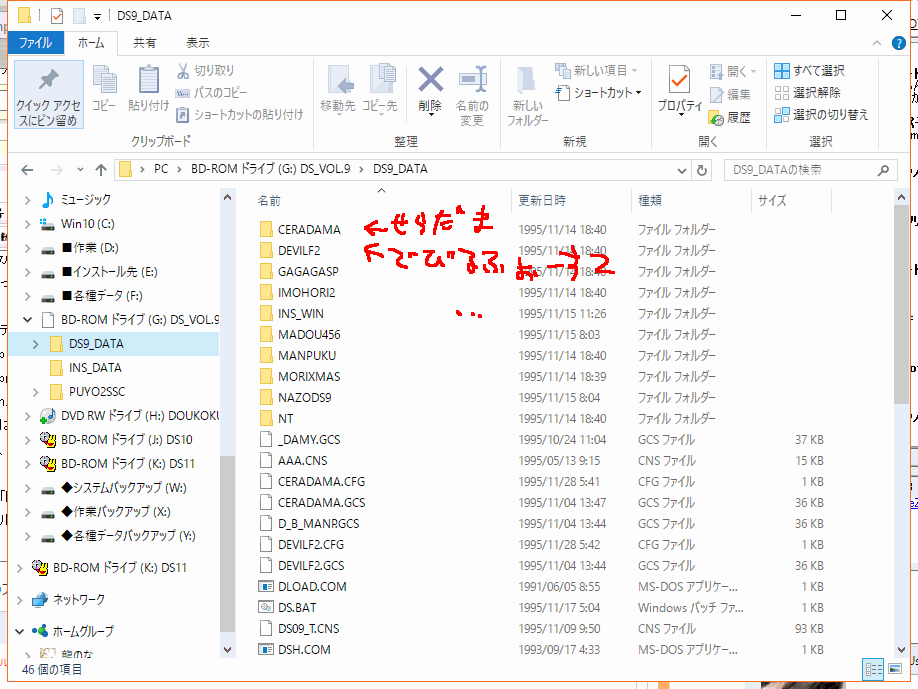Switch to details view button

870,669
